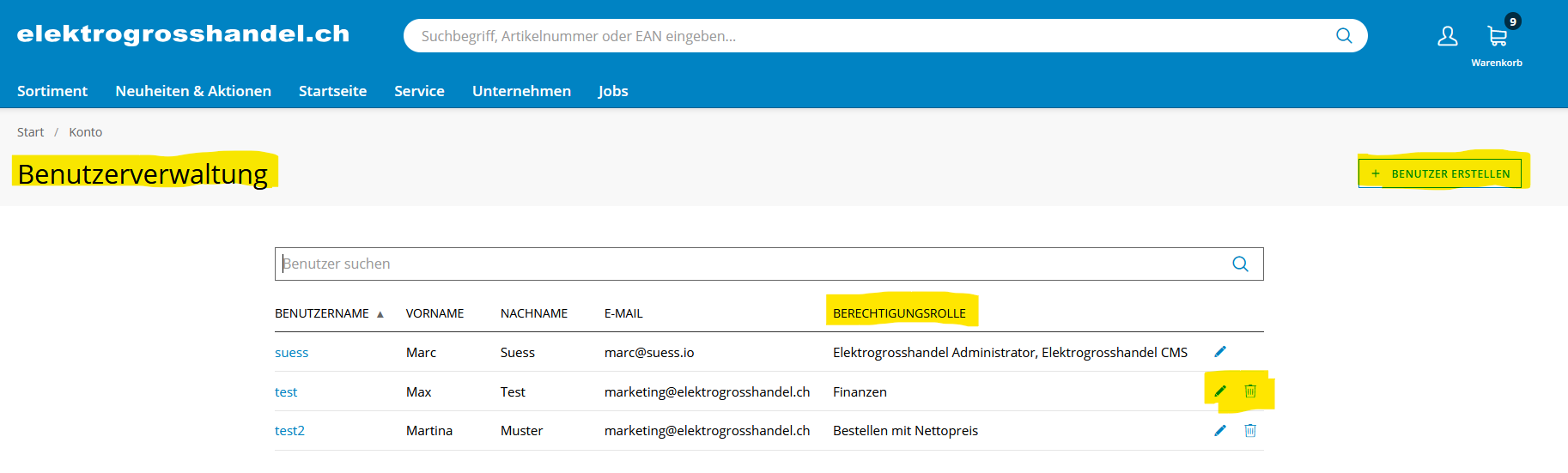Open the Sortiment menu
This screenshot has height=473, width=1568.
[52, 91]
